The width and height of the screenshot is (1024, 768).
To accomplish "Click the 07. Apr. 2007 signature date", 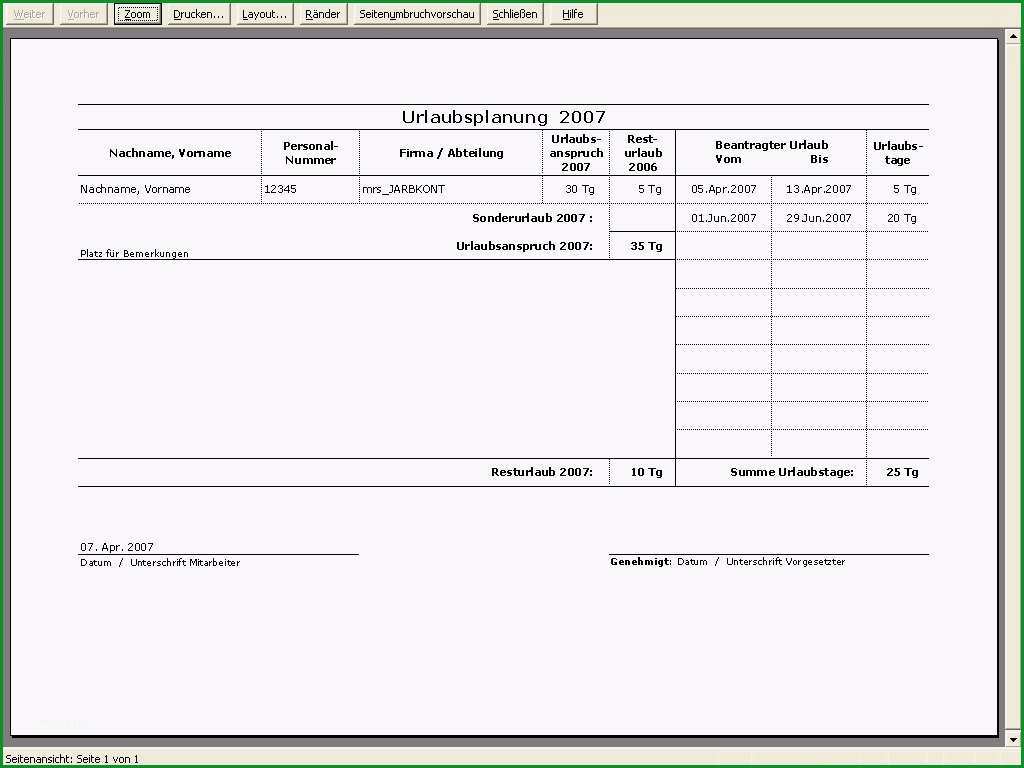I will [x=117, y=547].
